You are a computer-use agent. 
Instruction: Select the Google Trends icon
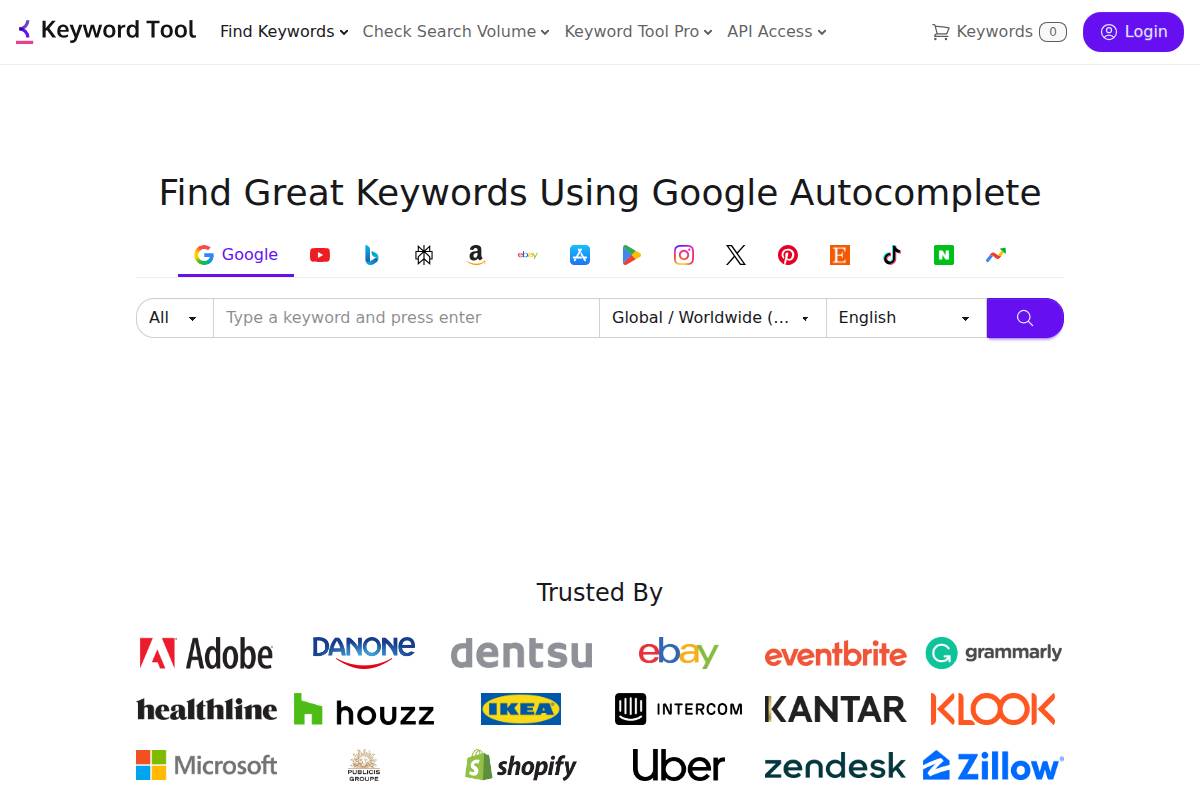point(996,254)
